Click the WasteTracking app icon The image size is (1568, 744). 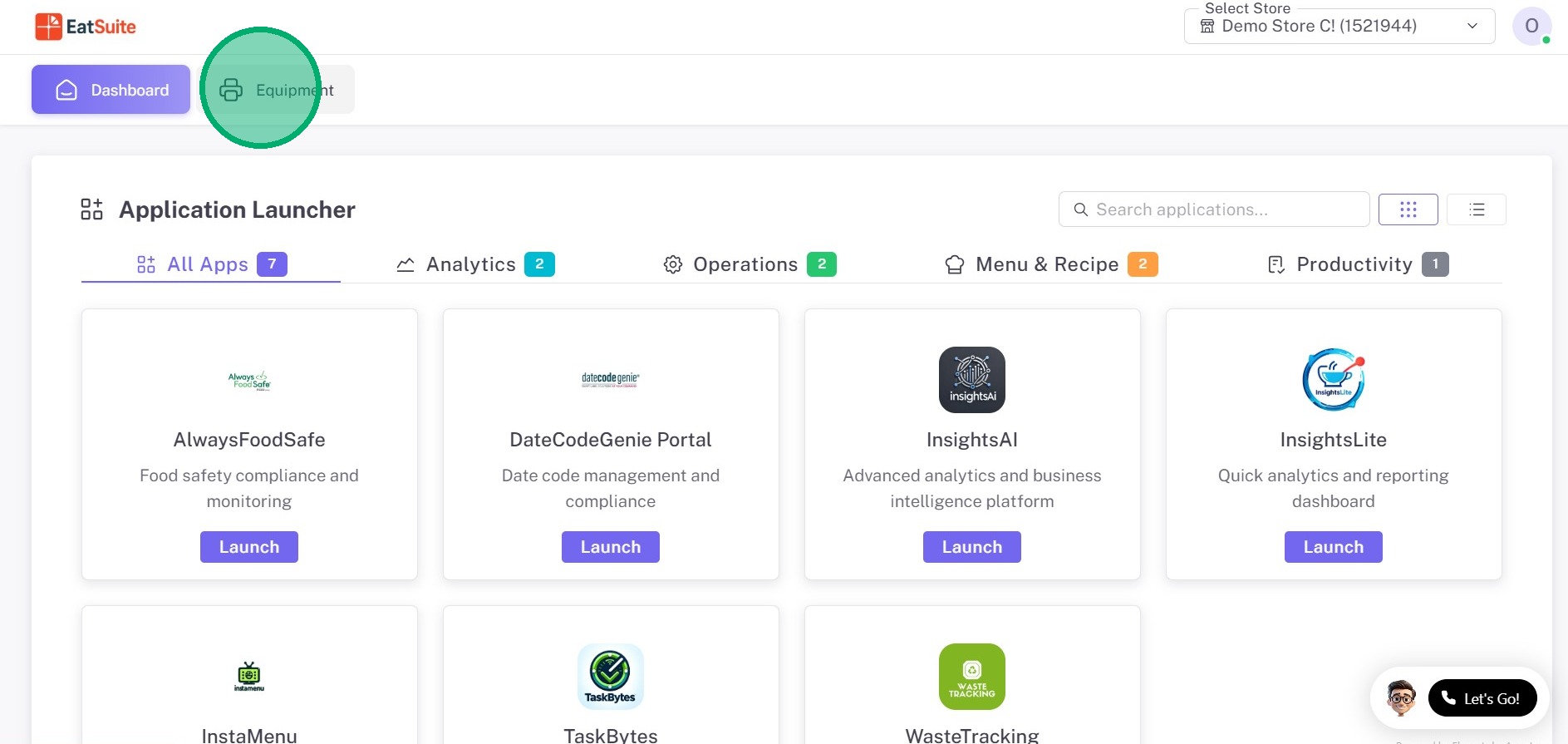point(972,677)
